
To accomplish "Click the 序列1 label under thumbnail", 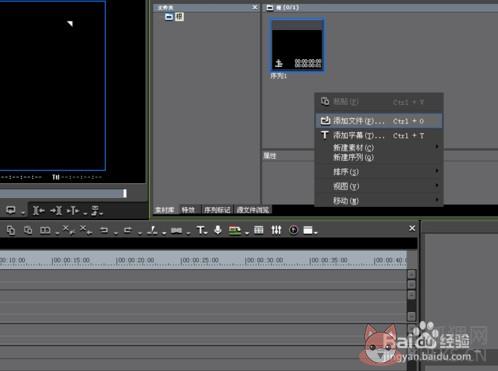I will tap(278, 76).
